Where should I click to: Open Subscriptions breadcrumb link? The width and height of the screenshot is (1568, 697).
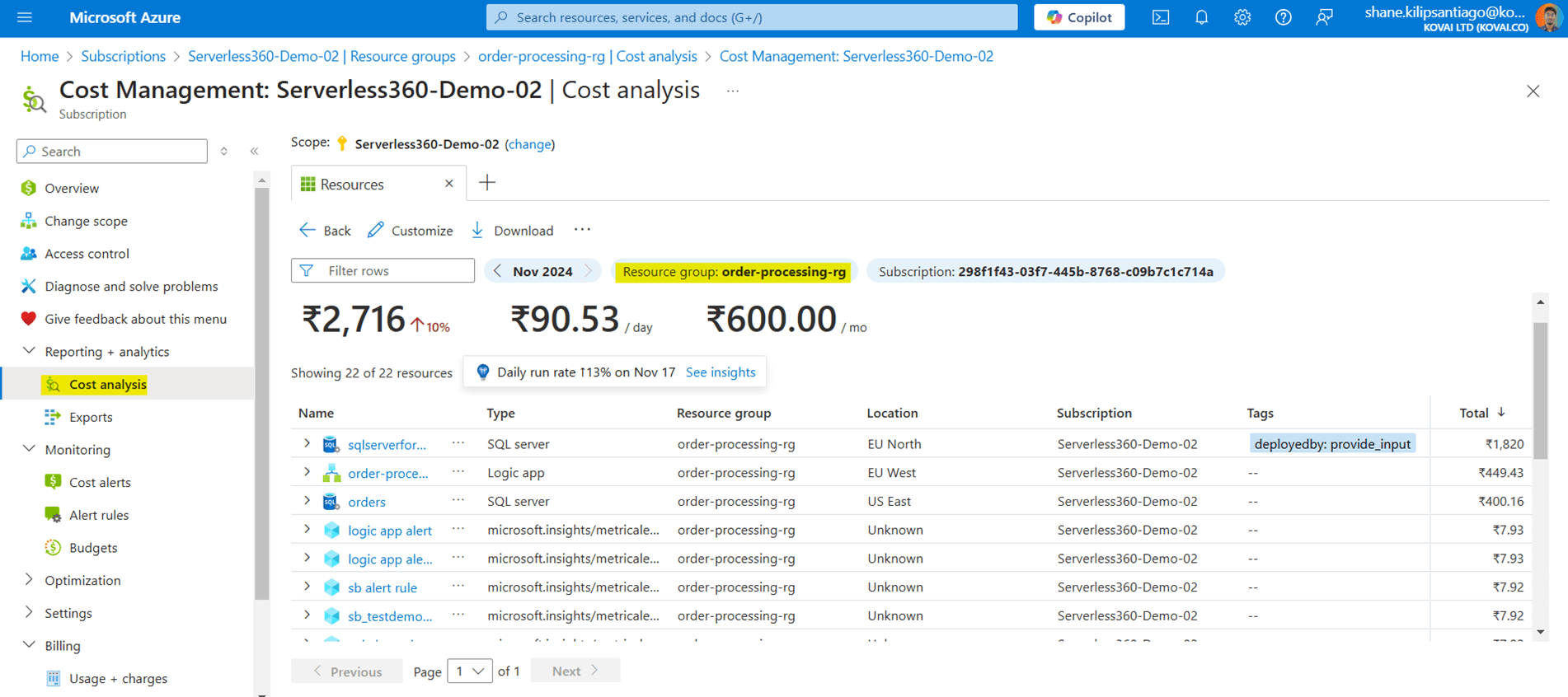123,56
